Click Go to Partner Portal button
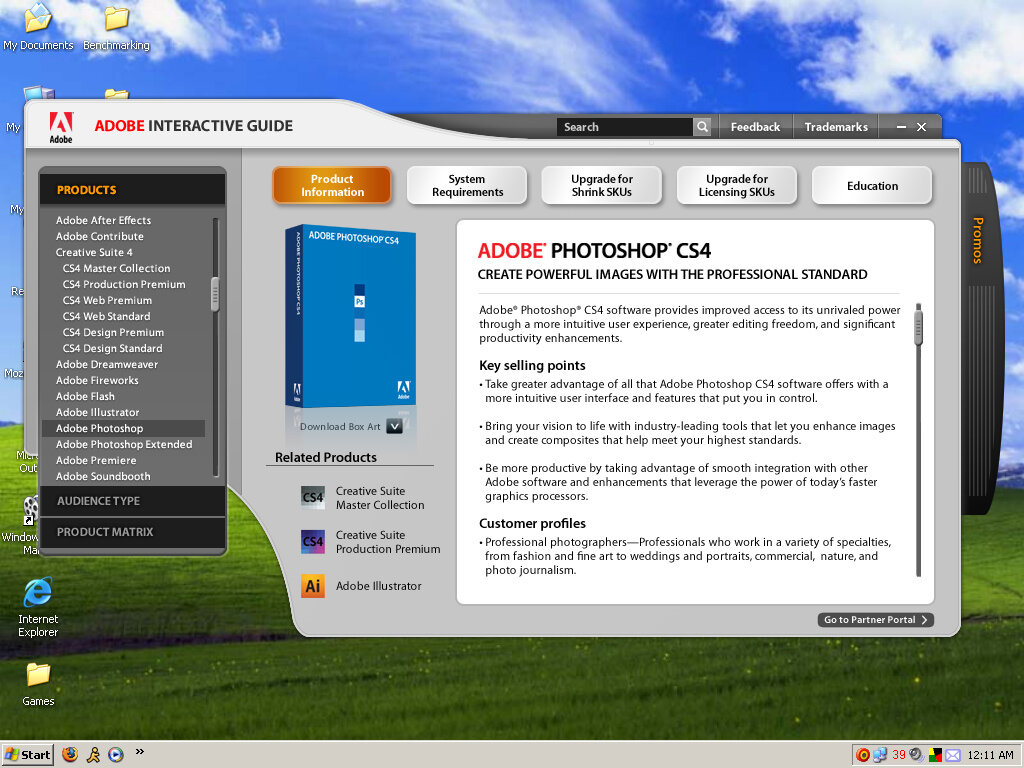 click(875, 620)
